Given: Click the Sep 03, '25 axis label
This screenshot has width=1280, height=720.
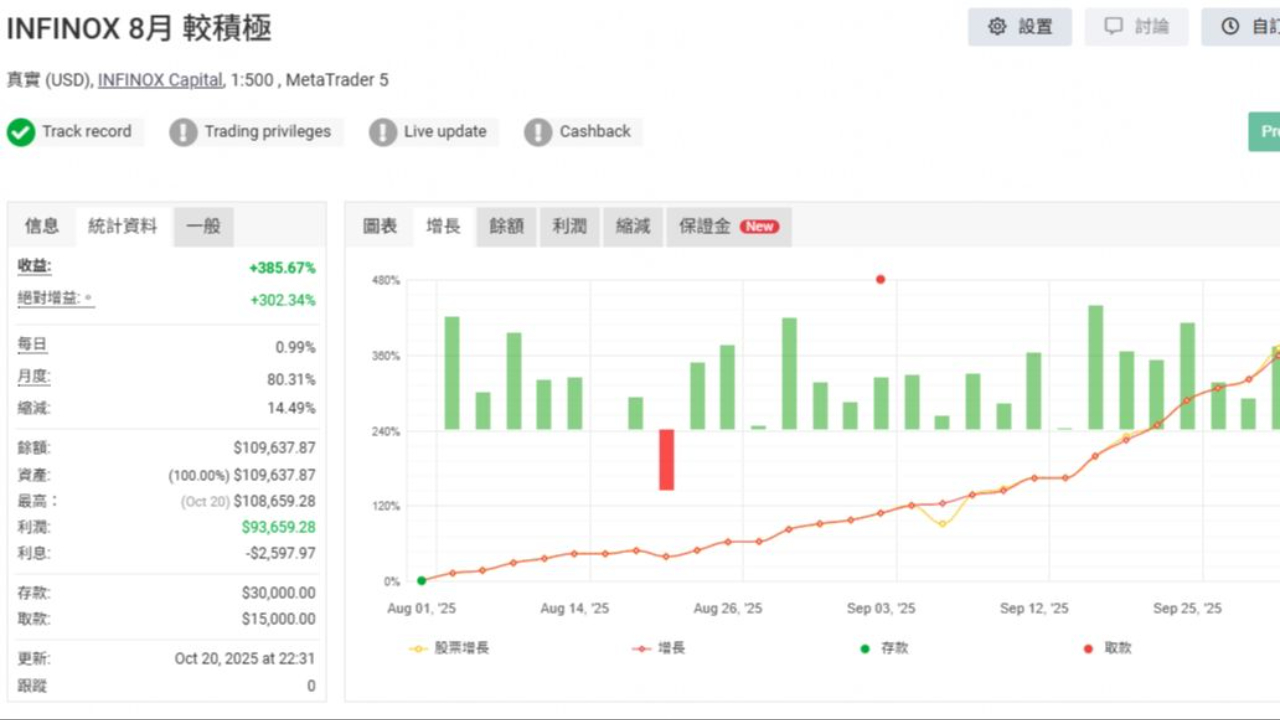Looking at the screenshot, I should coord(881,608).
